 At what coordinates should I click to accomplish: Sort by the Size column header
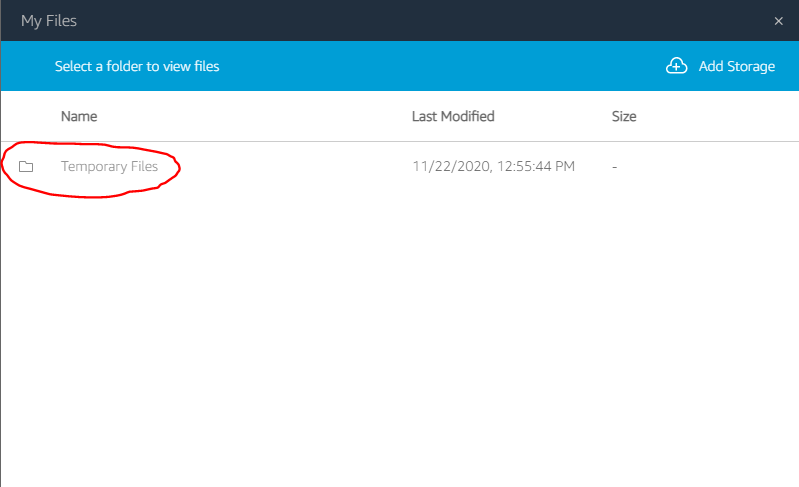(x=624, y=116)
